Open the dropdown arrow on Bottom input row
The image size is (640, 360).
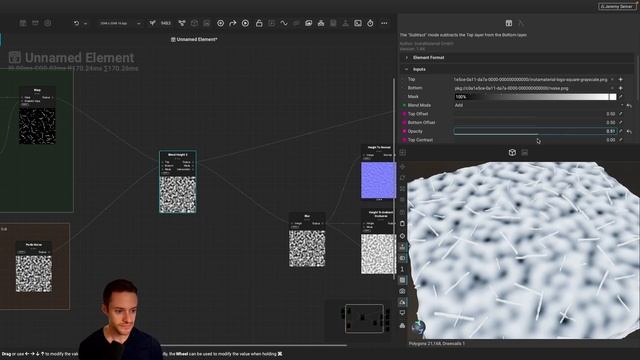click(612, 88)
